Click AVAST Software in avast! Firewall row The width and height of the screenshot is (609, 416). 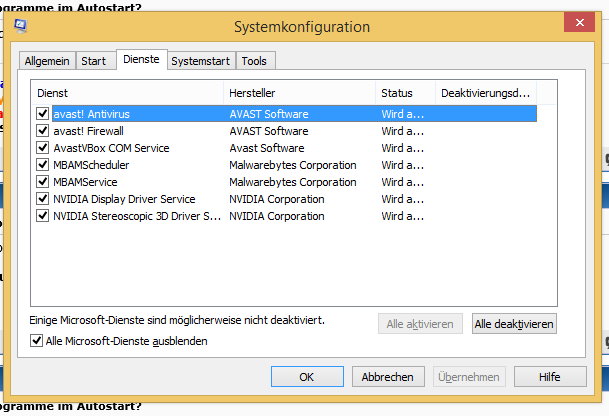[x=269, y=131]
